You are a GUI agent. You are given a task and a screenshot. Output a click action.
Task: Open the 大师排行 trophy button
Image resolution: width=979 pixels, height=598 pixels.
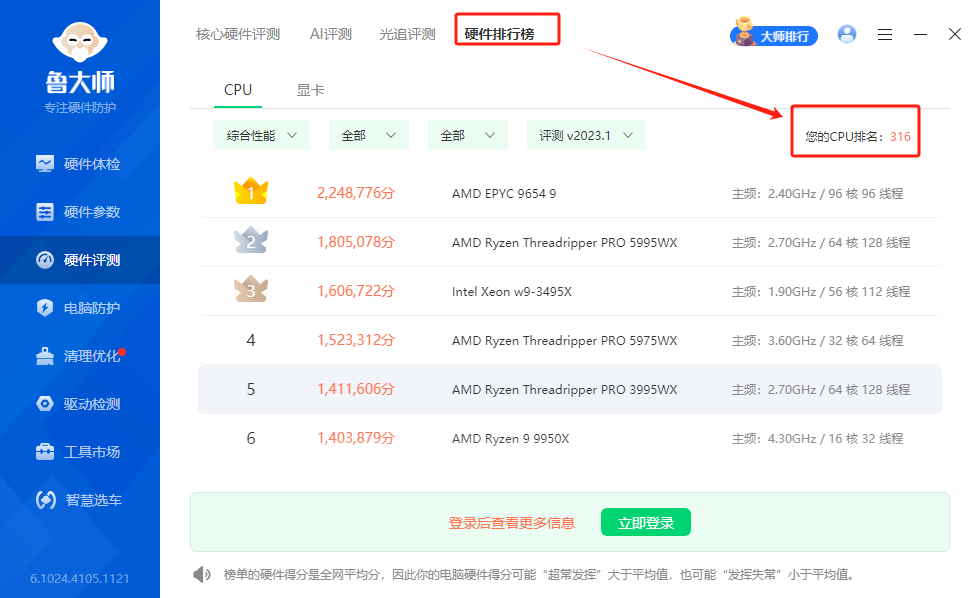(x=774, y=35)
